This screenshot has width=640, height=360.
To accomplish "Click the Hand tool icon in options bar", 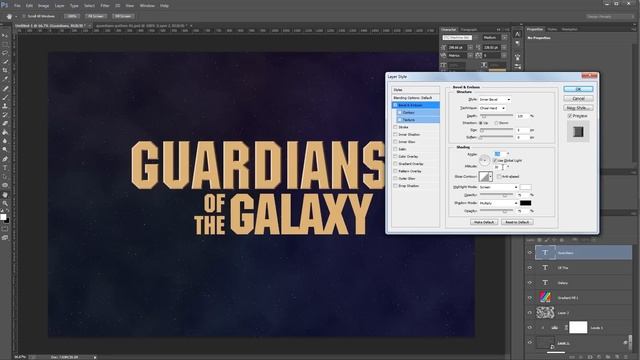I will (9, 16).
